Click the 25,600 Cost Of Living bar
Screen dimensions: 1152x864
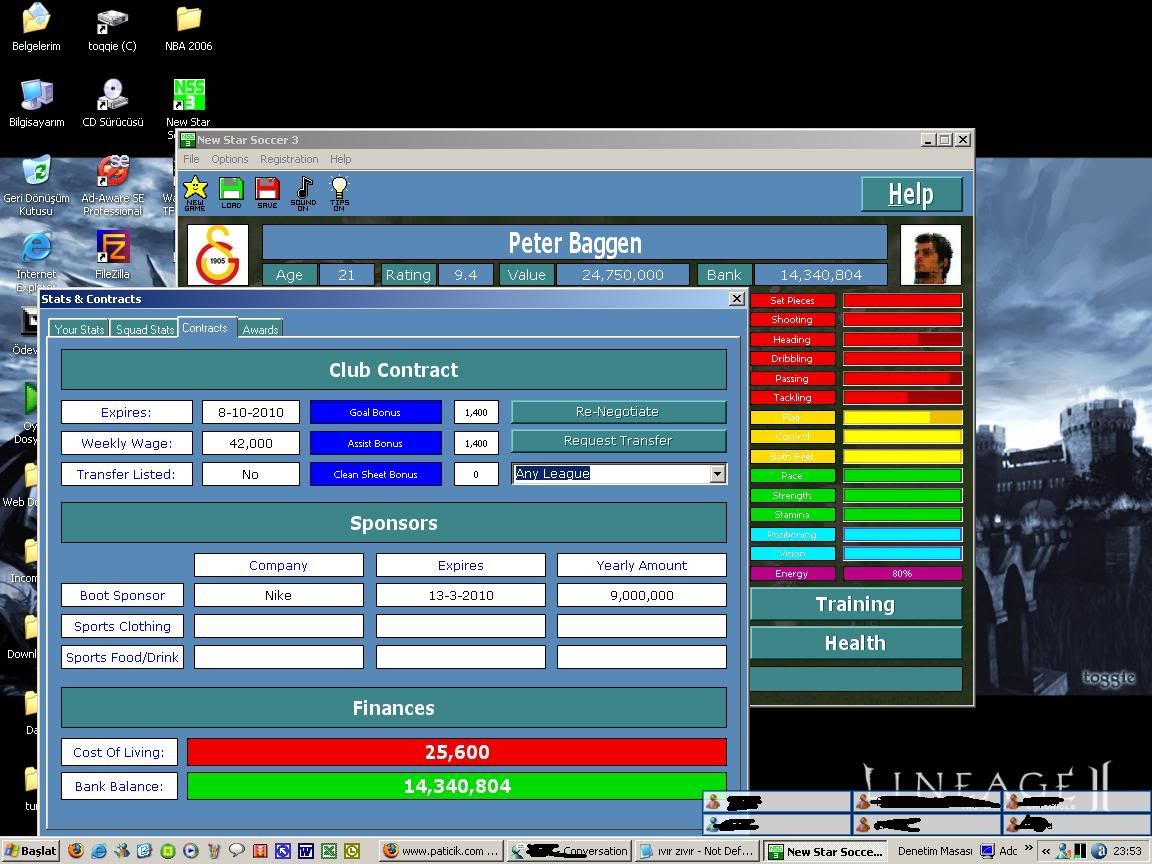[457, 752]
